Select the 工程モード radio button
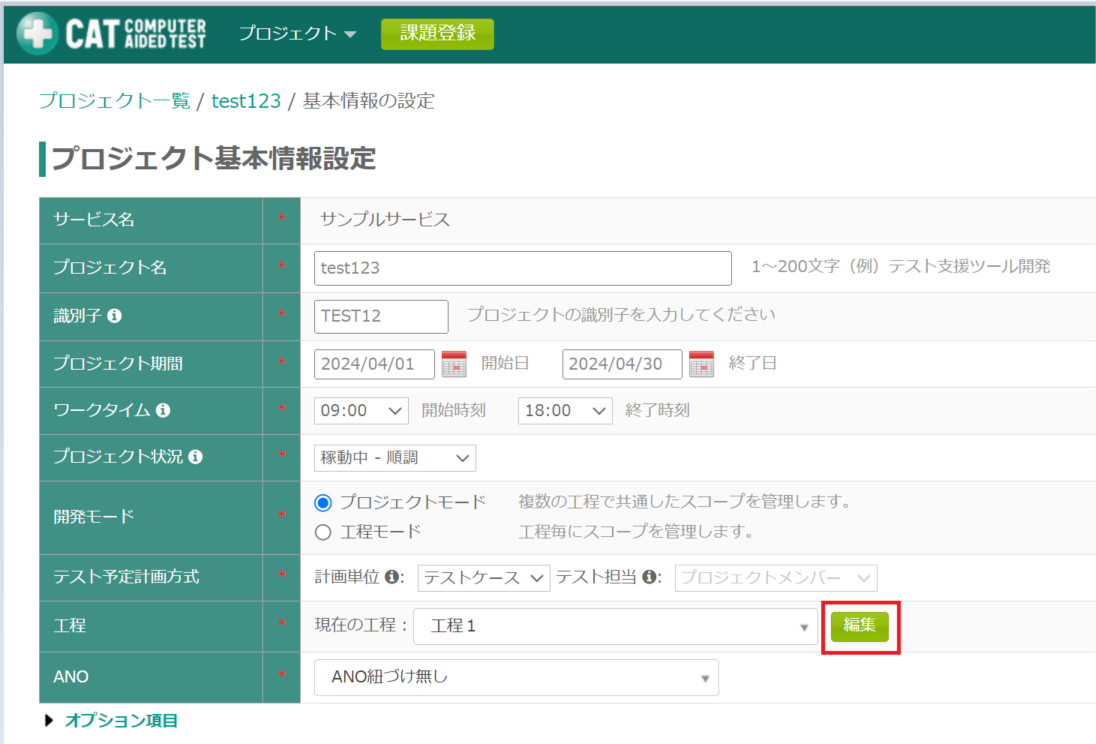 tap(323, 532)
